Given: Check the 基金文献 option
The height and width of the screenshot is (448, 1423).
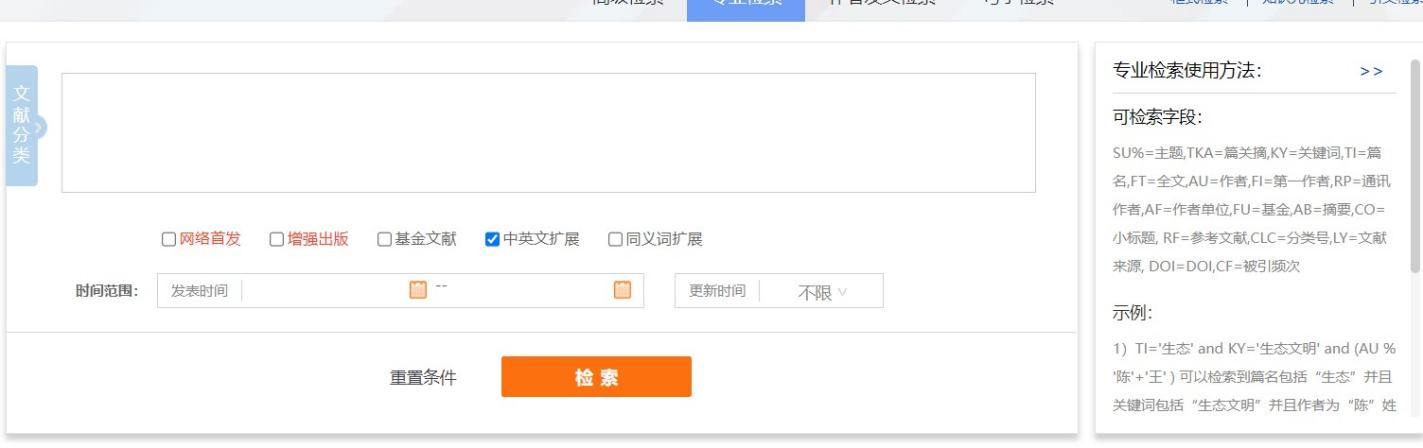Looking at the screenshot, I should pyautogui.click(x=384, y=240).
